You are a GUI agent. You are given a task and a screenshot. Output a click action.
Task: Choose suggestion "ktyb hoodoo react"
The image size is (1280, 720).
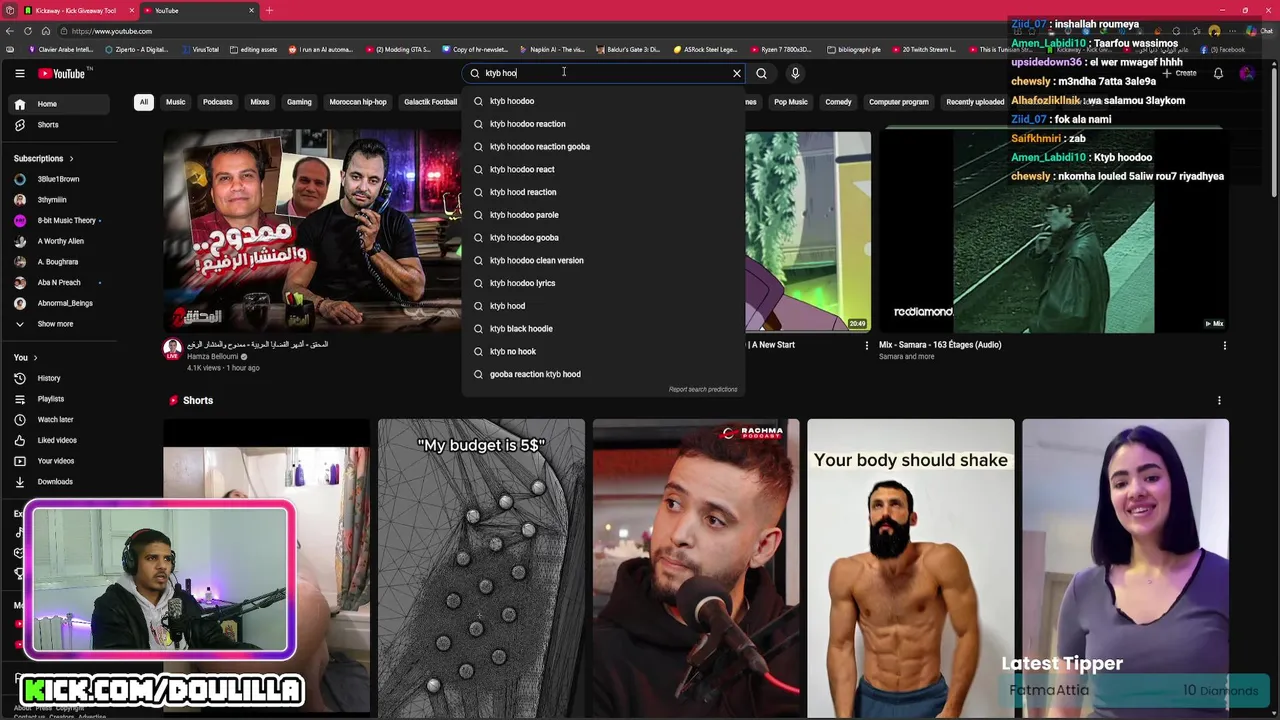[x=604, y=169]
